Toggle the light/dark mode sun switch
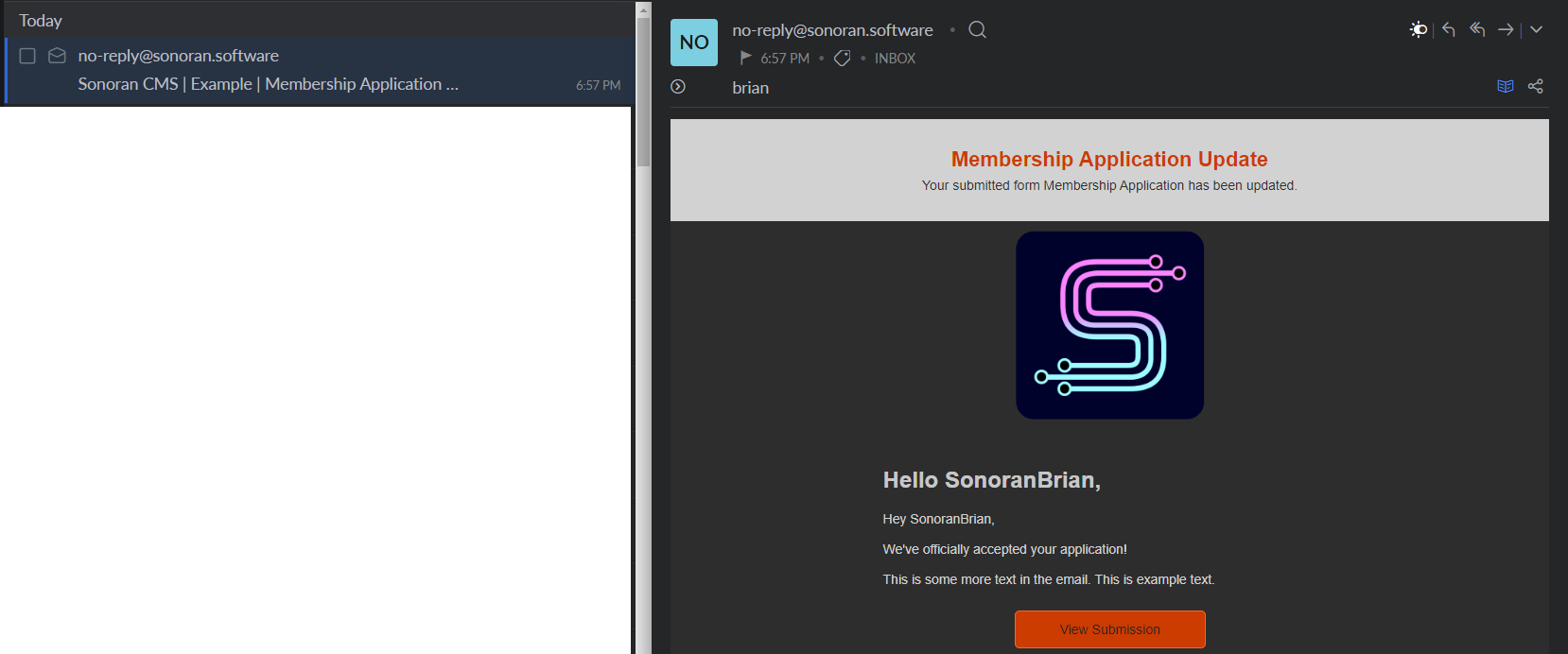This screenshot has height=654, width=1568. pyautogui.click(x=1418, y=29)
